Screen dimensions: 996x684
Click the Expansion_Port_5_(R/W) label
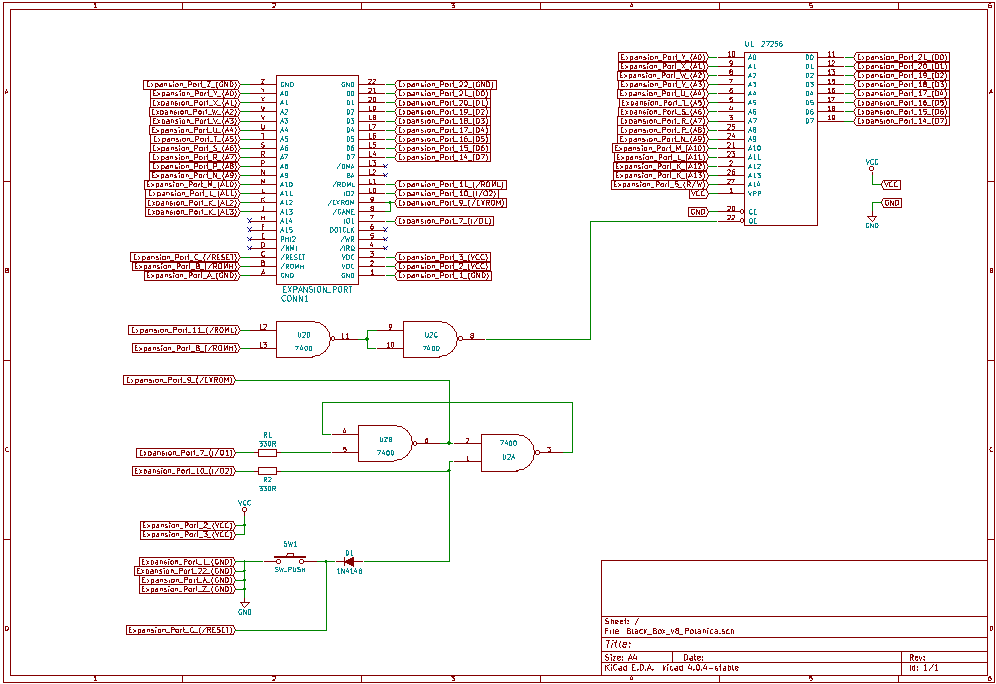click(x=659, y=185)
